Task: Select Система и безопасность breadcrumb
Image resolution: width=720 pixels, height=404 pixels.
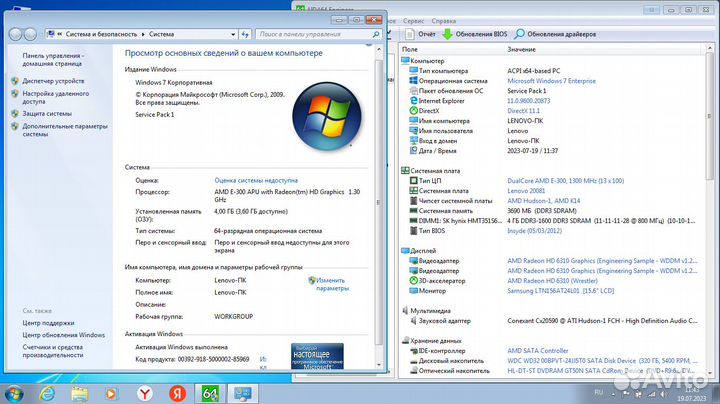Action: pos(101,34)
